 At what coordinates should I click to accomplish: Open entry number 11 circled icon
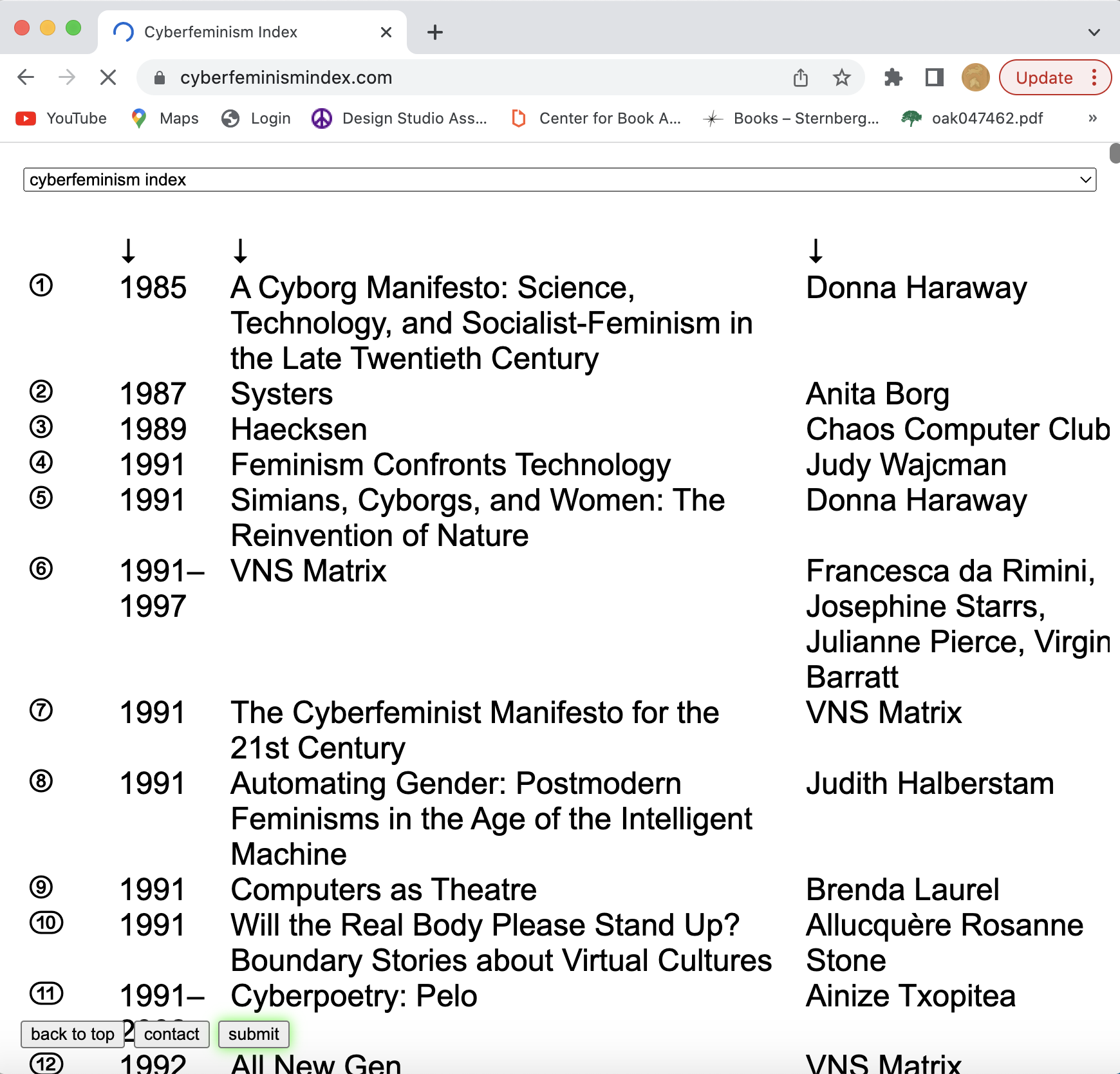[x=46, y=994]
